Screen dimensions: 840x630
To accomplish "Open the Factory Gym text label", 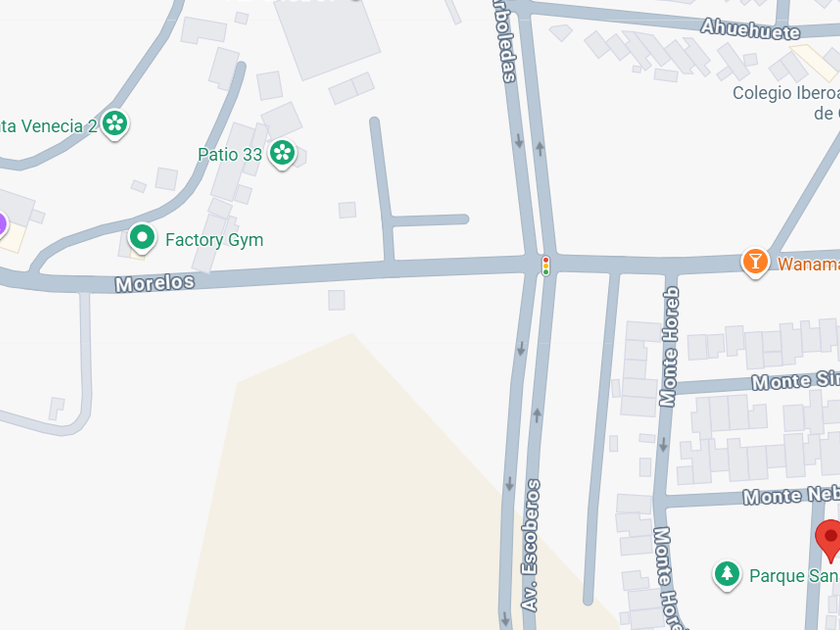I will pyautogui.click(x=214, y=239).
